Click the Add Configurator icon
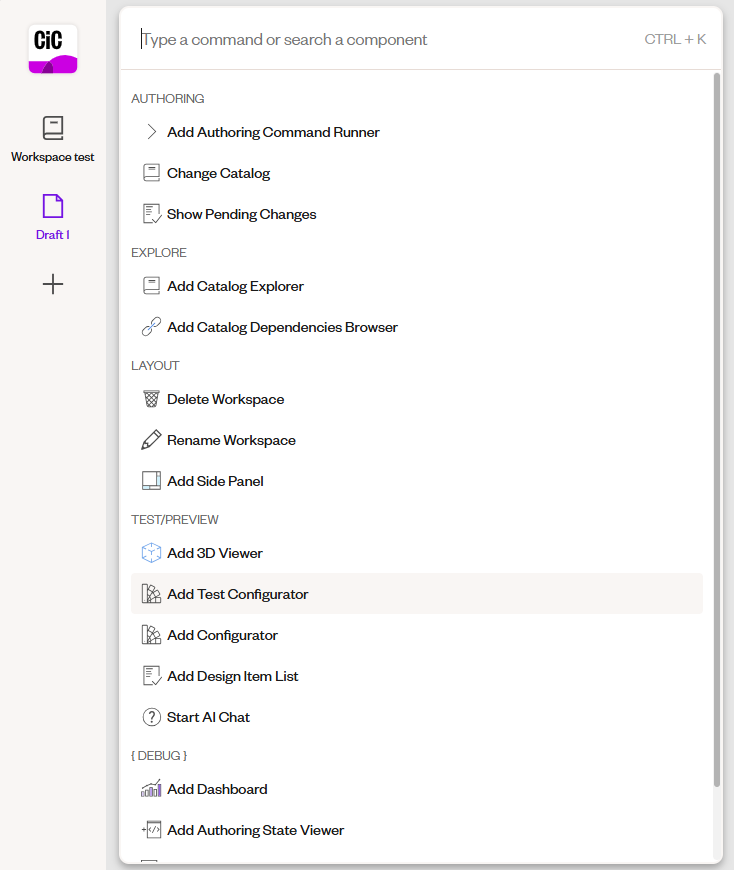This screenshot has height=870, width=734. click(x=151, y=634)
